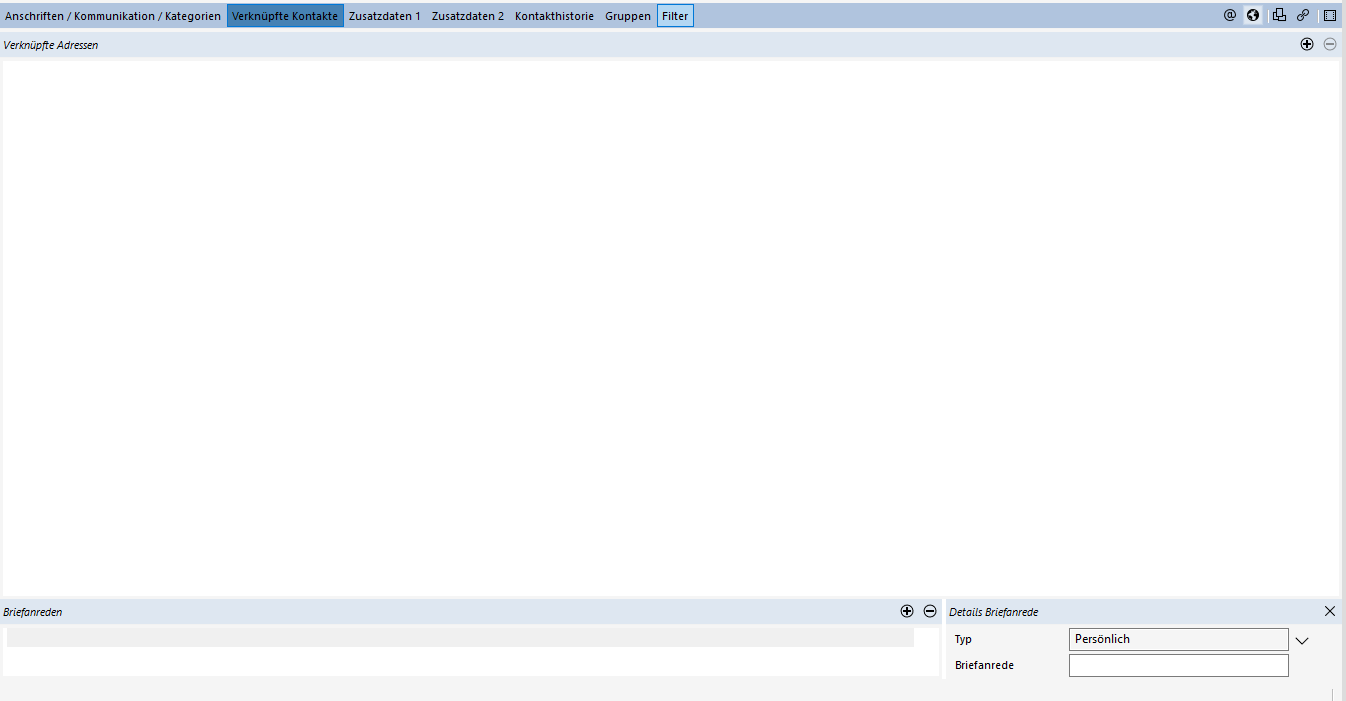Switch to the Zusatzdaten 1 tab
1346x701 pixels.
(385, 16)
